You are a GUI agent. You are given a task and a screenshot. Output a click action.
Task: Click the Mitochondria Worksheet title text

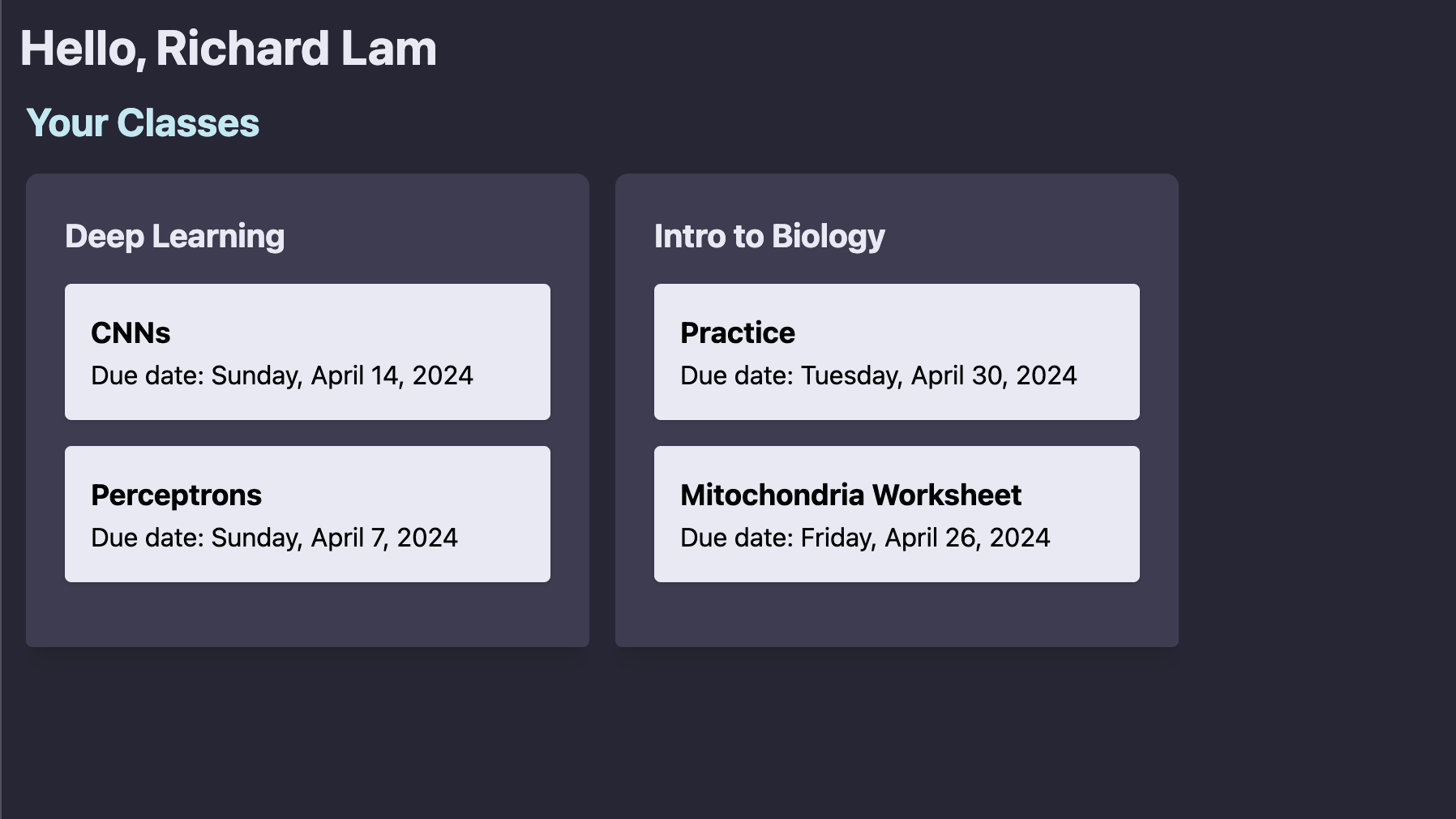pyautogui.click(x=850, y=495)
